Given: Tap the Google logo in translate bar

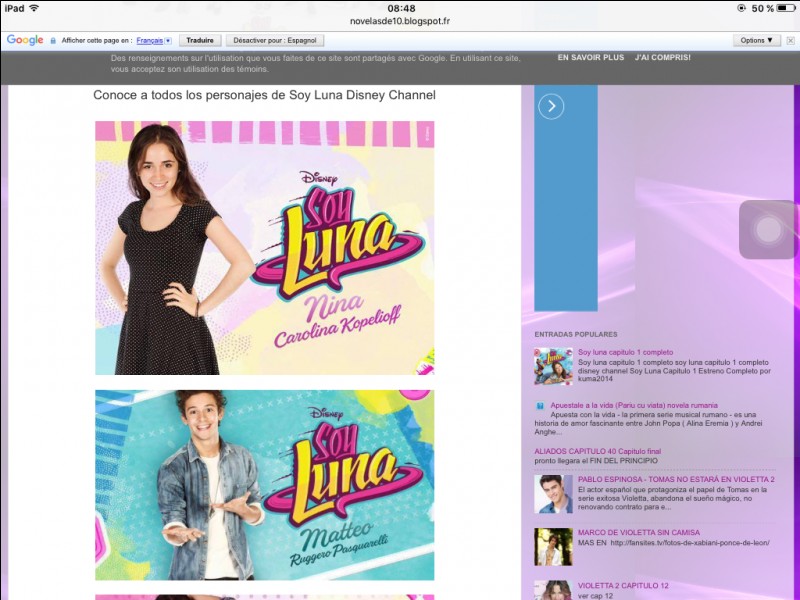Looking at the screenshot, I should pos(25,40).
